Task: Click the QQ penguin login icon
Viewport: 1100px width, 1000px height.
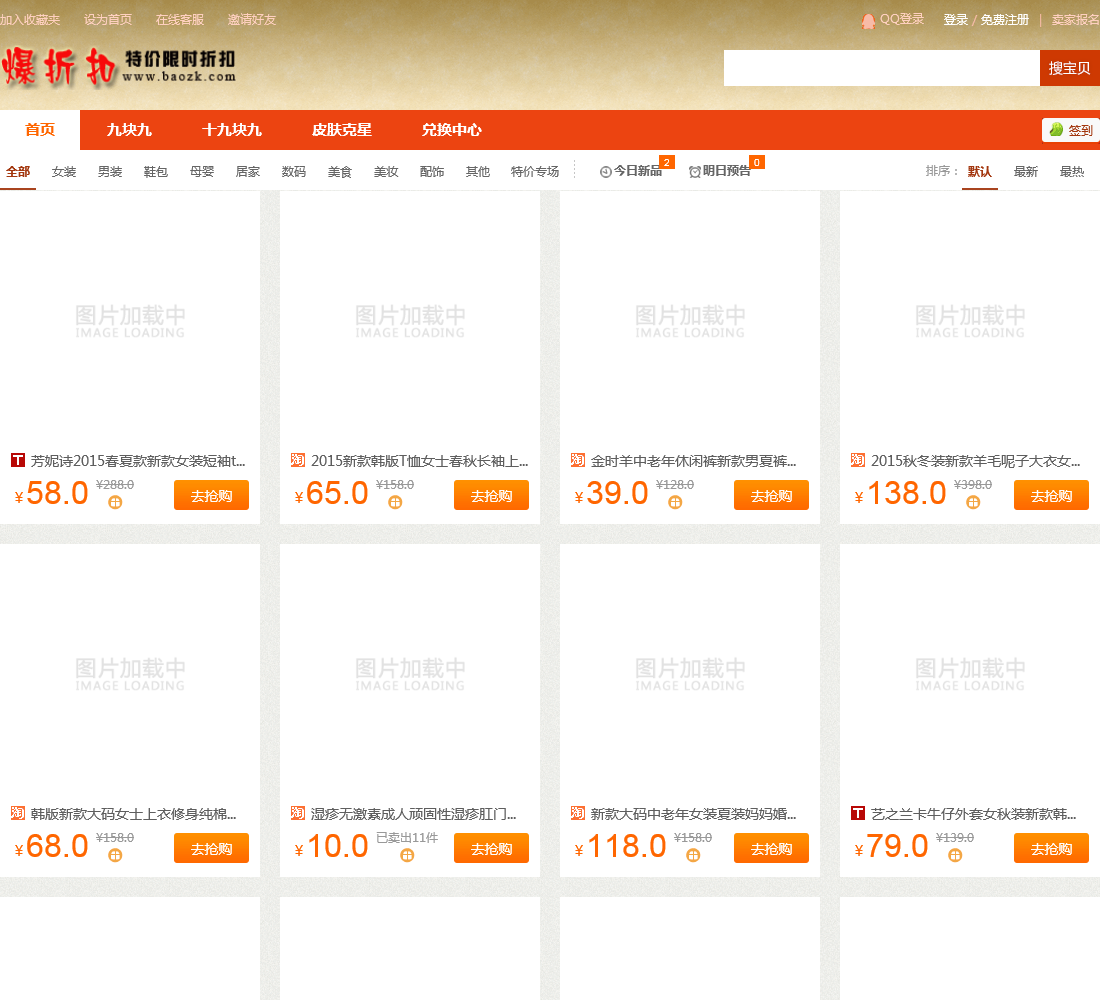Action: [868, 20]
